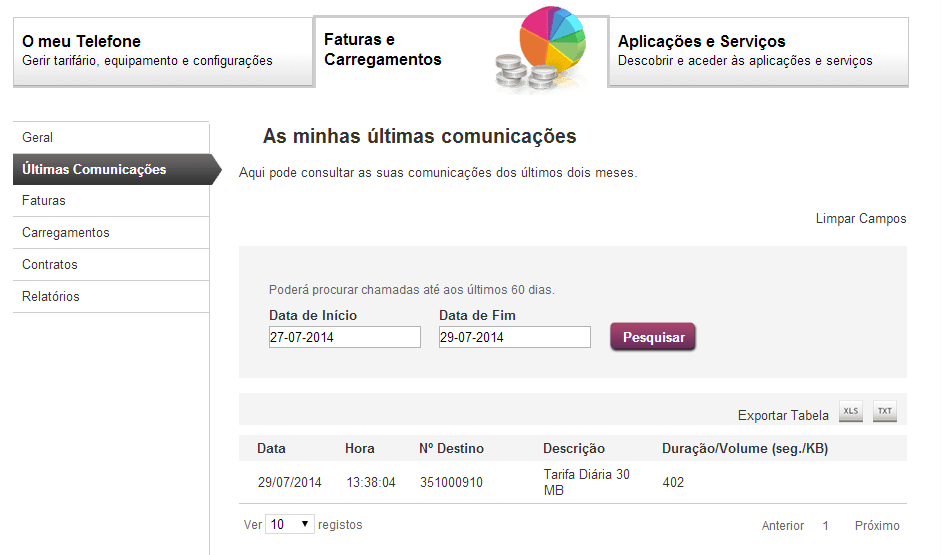
Task: Go to Próximo page of results
Action: 877,526
